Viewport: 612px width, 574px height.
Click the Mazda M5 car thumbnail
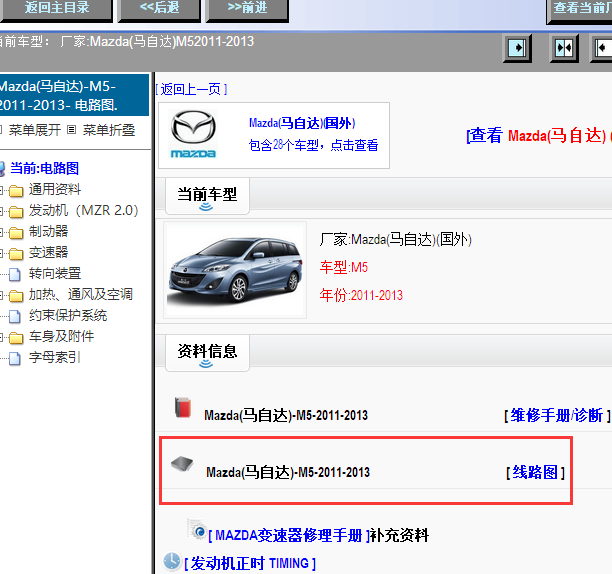coord(235,270)
